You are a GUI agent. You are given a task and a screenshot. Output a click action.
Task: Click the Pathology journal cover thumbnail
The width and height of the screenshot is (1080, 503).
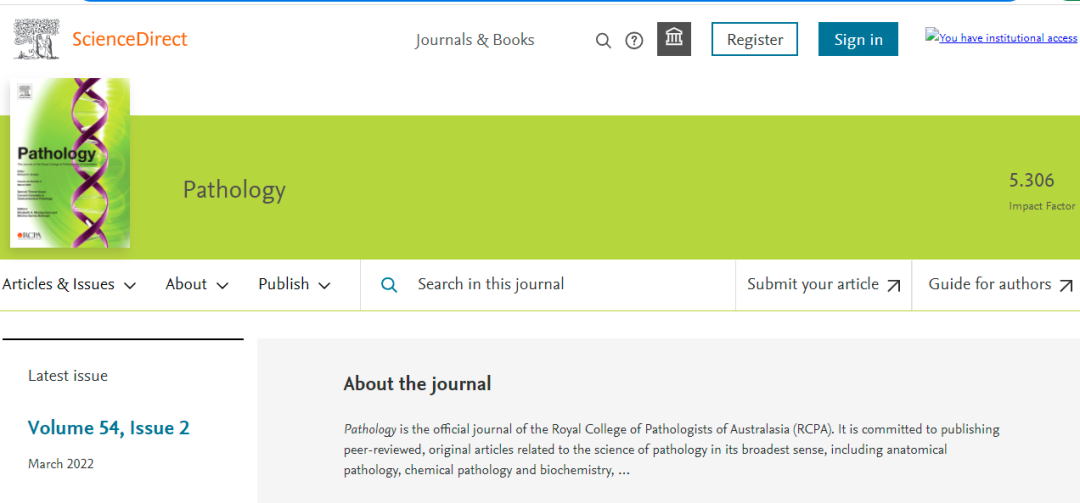tap(70, 163)
